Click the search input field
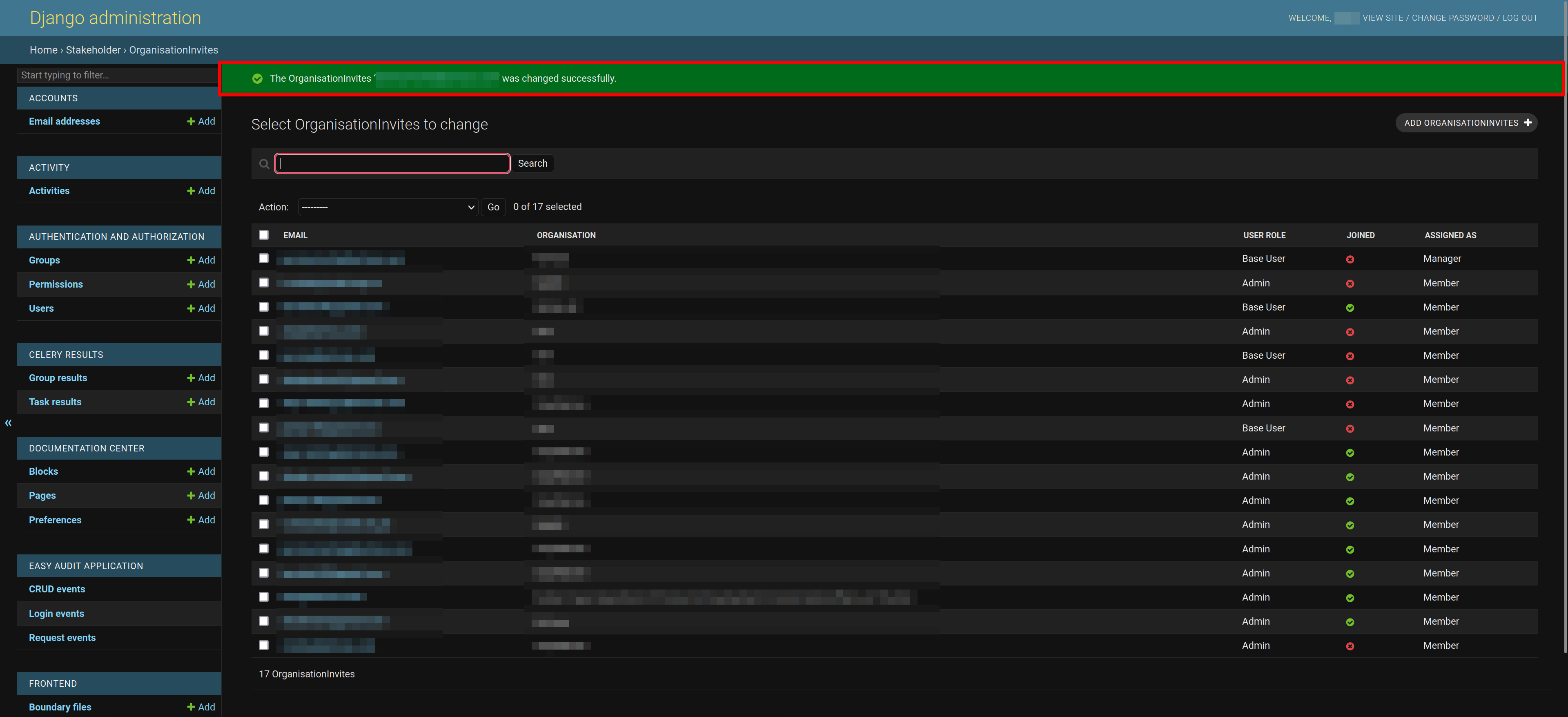The width and height of the screenshot is (1568, 717). click(392, 163)
